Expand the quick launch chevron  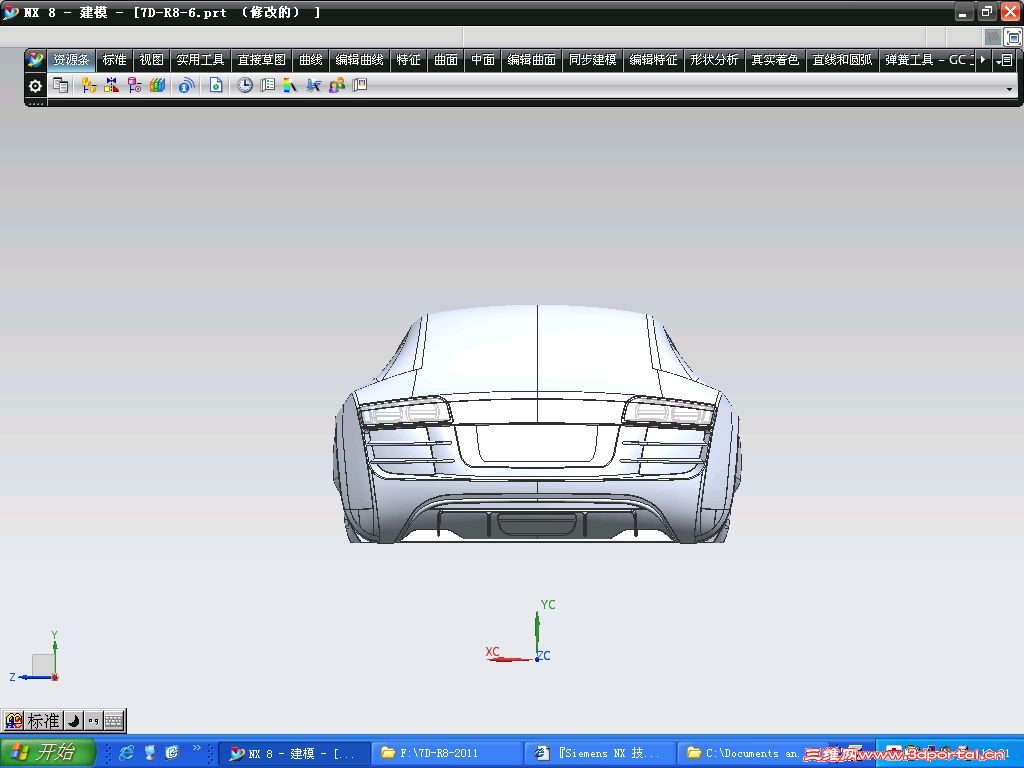coord(197,747)
